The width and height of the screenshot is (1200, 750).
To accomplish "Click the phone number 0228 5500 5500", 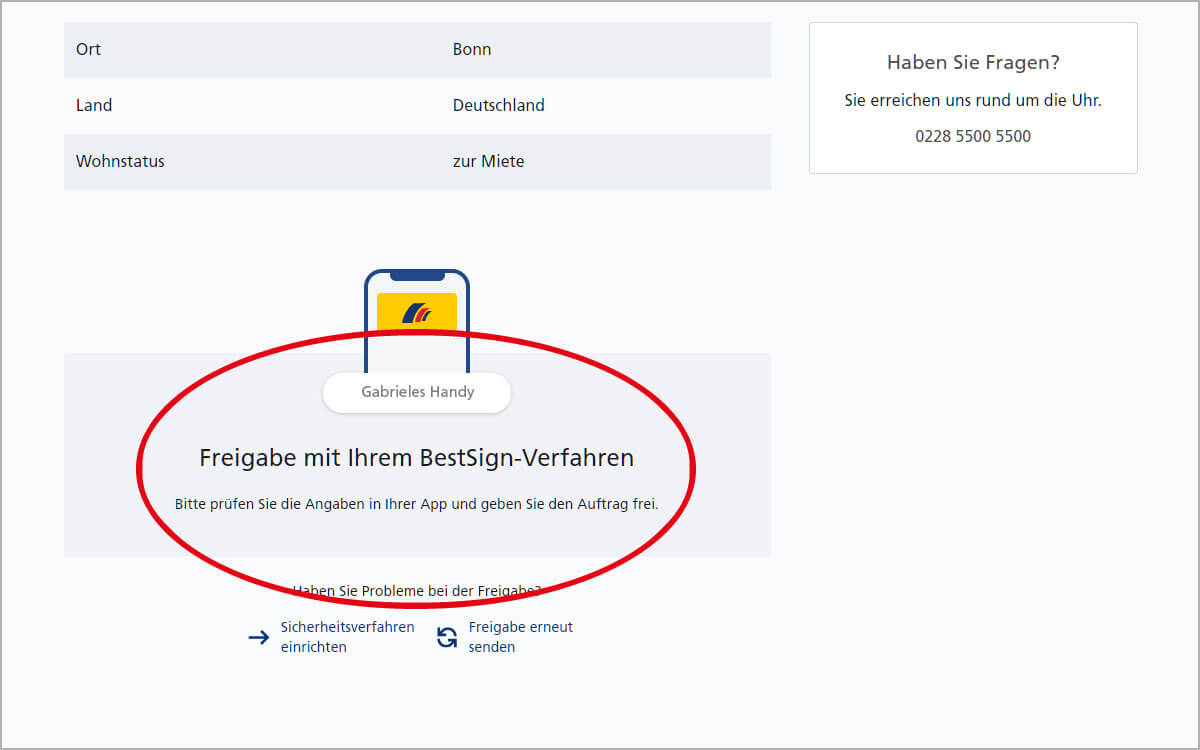I will pyautogui.click(x=973, y=136).
